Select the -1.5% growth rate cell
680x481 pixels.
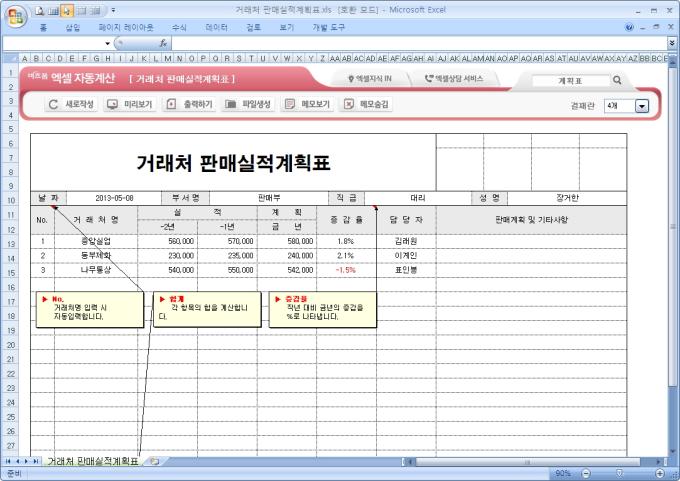[x=346, y=270]
